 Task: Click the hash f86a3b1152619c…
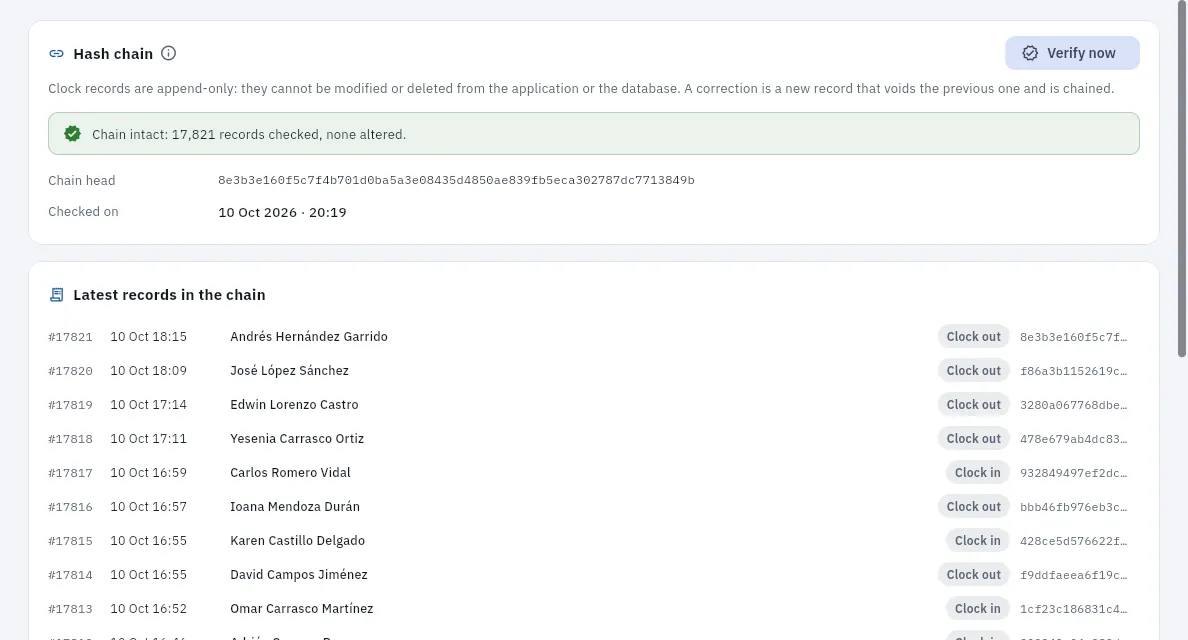1073,371
